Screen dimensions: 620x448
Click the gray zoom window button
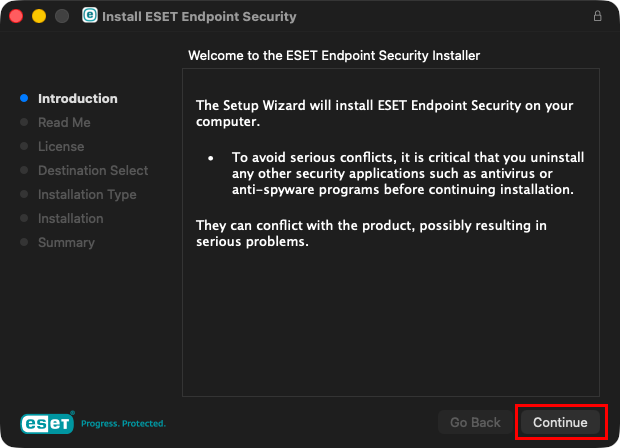click(x=61, y=17)
